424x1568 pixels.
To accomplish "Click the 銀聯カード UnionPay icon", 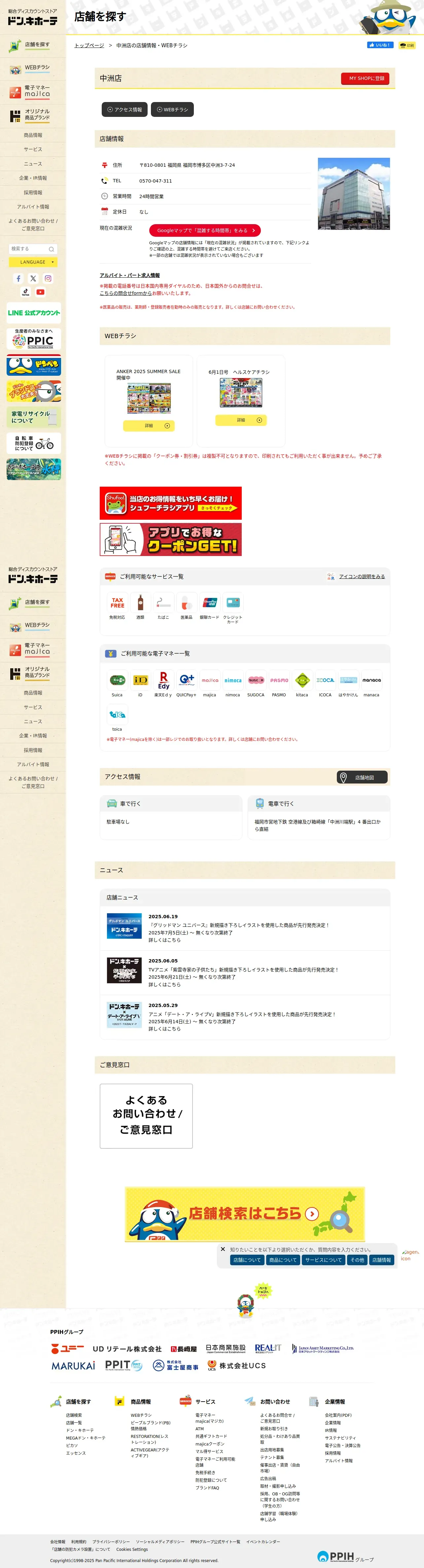I will click(x=210, y=603).
